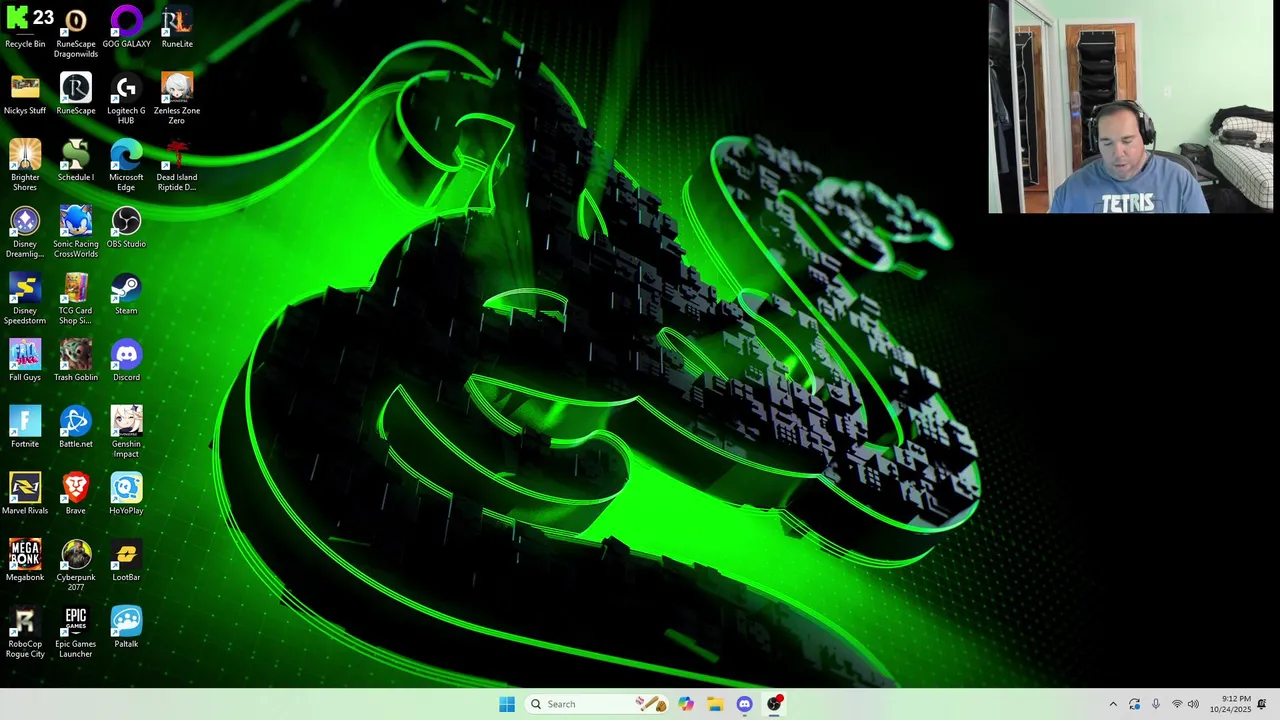Select the Steam desktop shortcut

[126, 294]
